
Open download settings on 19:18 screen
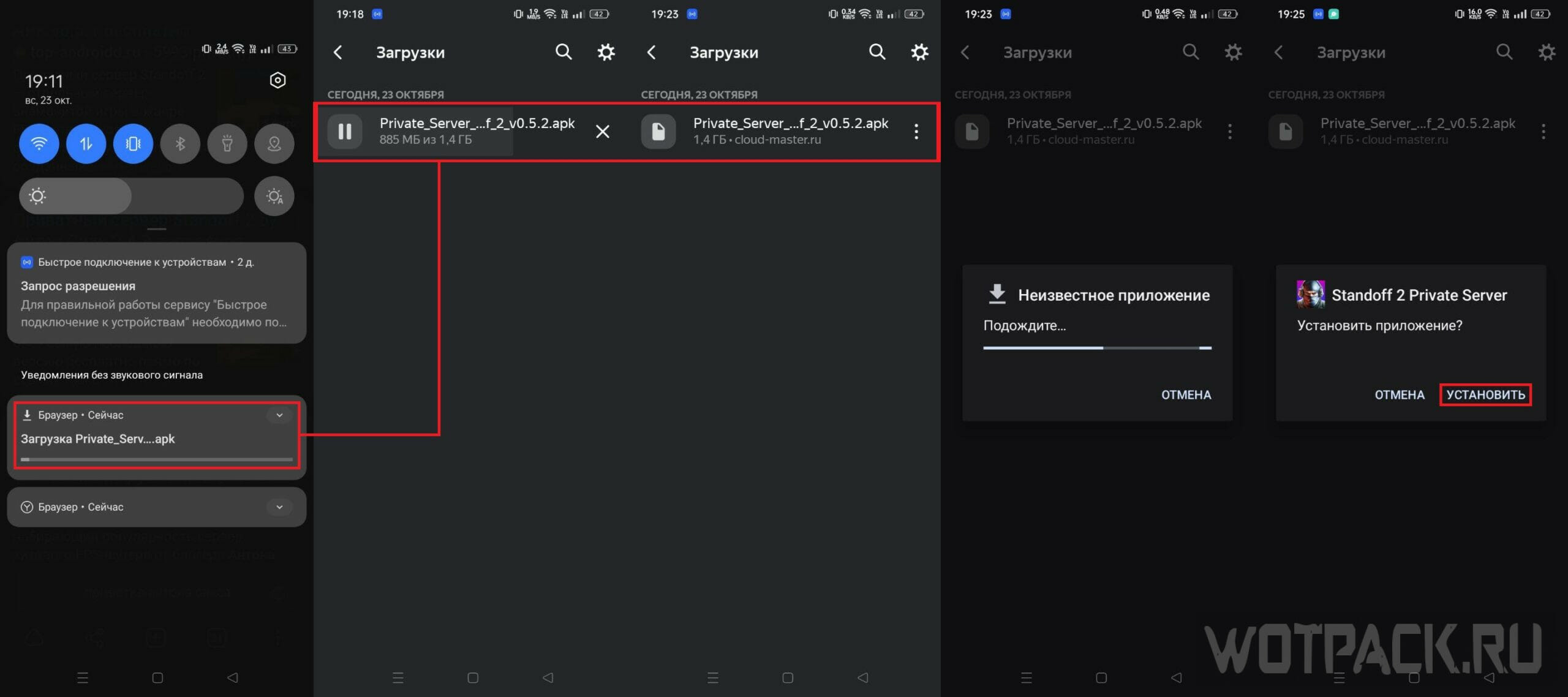pyautogui.click(x=606, y=52)
